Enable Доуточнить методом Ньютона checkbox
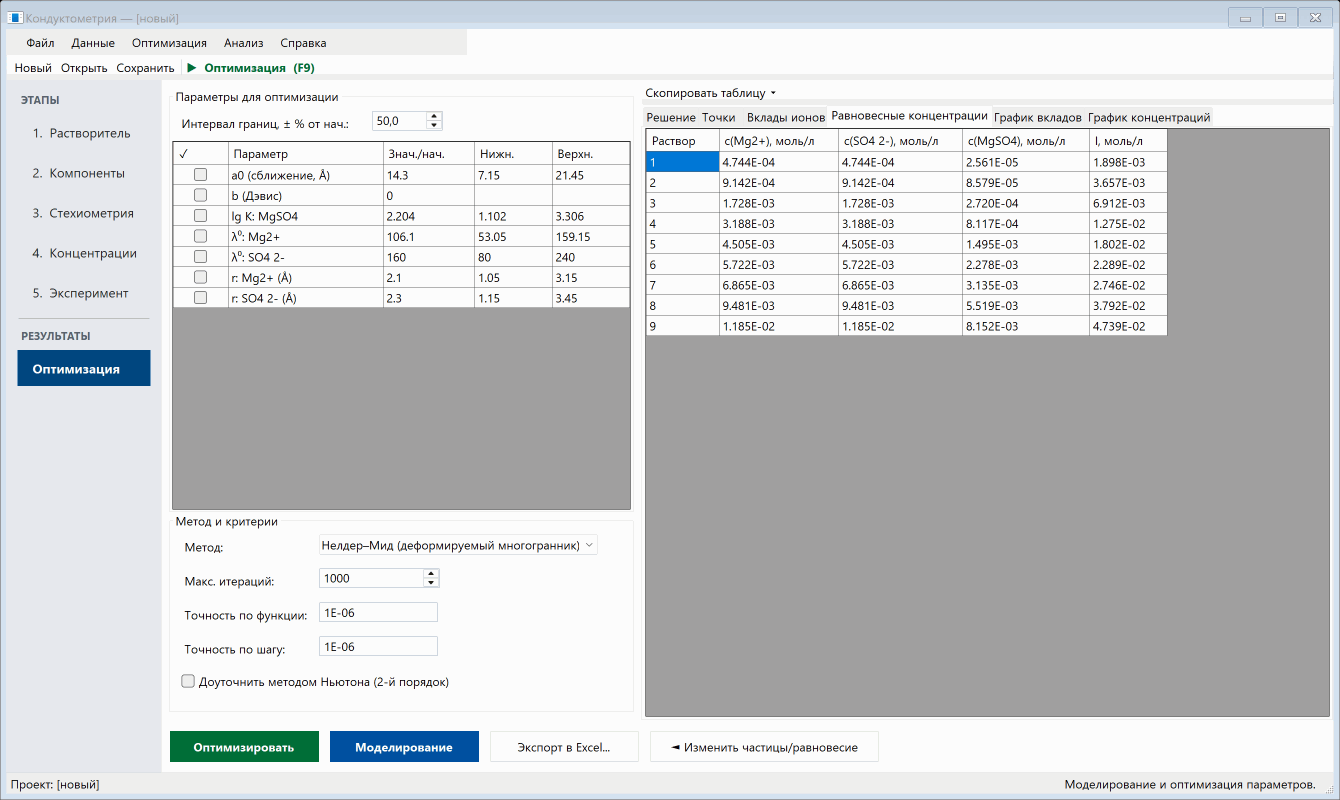The width and height of the screenshot is (1340, 800). pyautogui.click(x=188, y=681)
